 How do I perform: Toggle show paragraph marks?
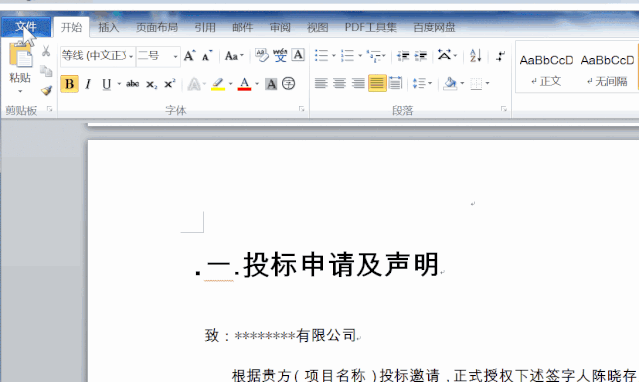tap(501, 55)
